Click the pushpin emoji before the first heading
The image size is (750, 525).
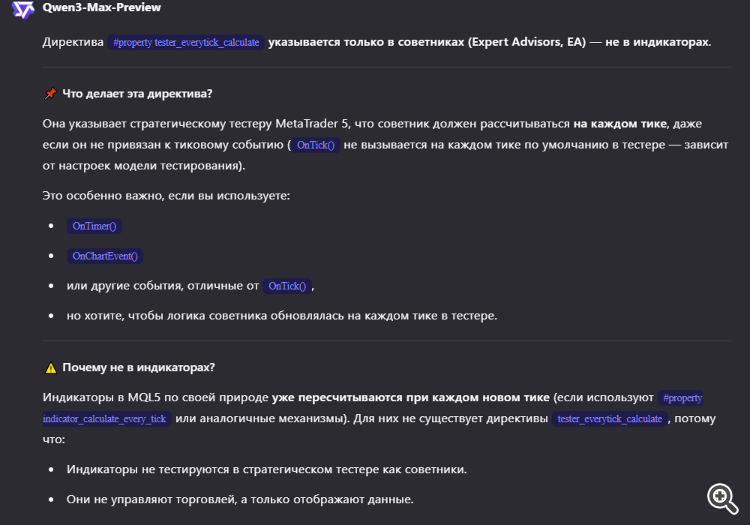click(50, 94)
